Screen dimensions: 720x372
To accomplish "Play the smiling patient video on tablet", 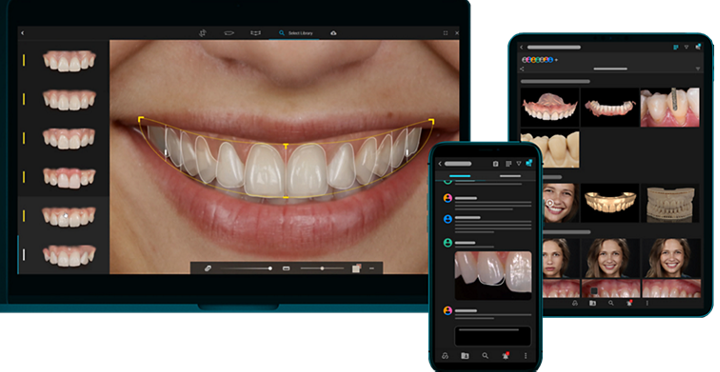I will click(x=550, y=203).
